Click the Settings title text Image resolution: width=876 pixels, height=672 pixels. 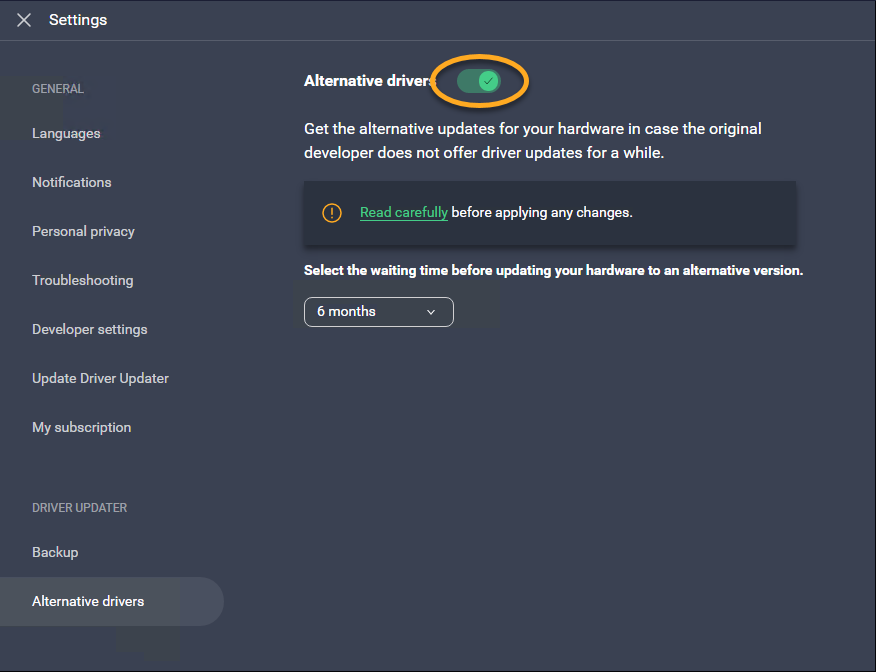[x=78, y=20]
